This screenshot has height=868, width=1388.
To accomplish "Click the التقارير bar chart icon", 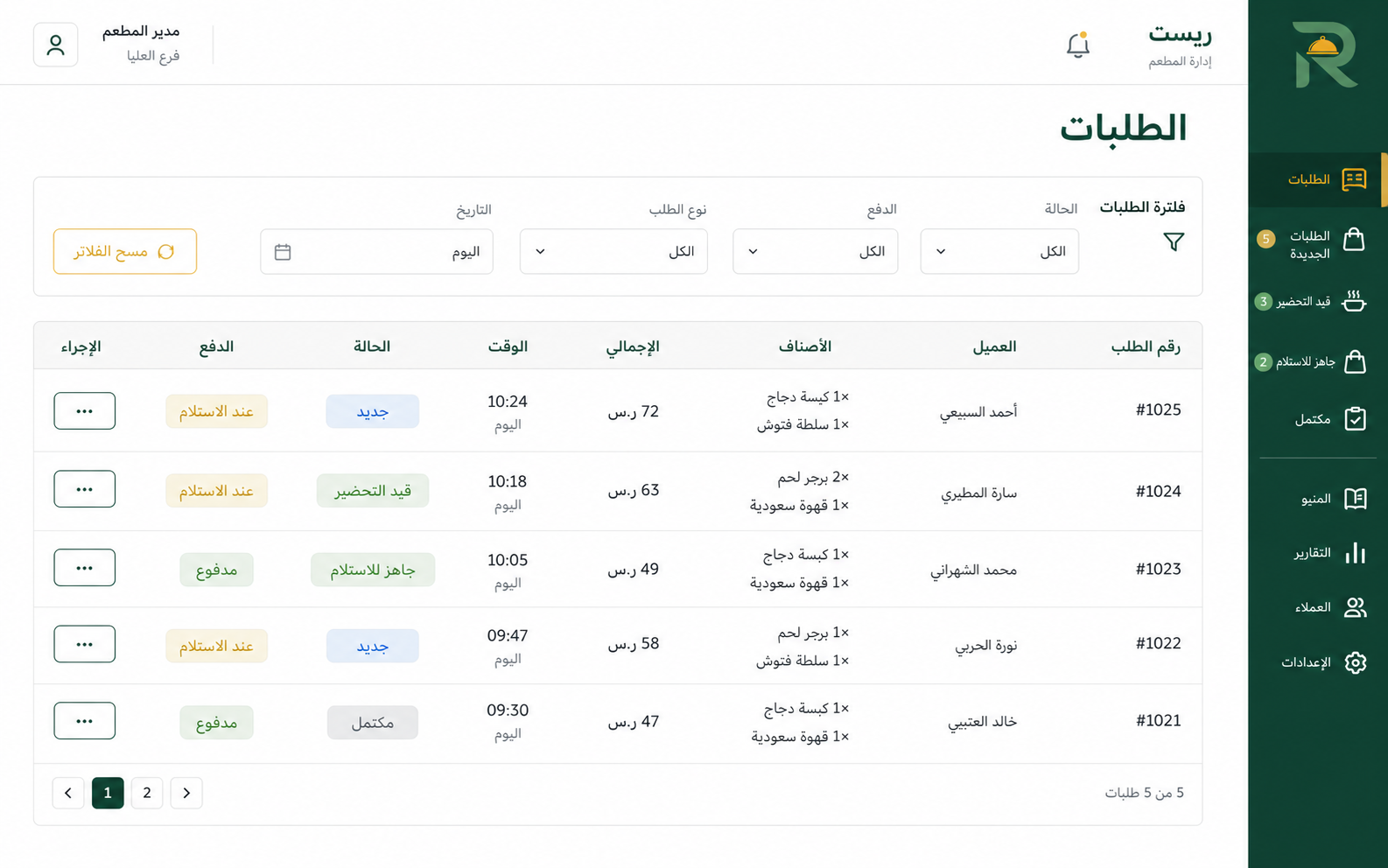I will [1355, 553].
